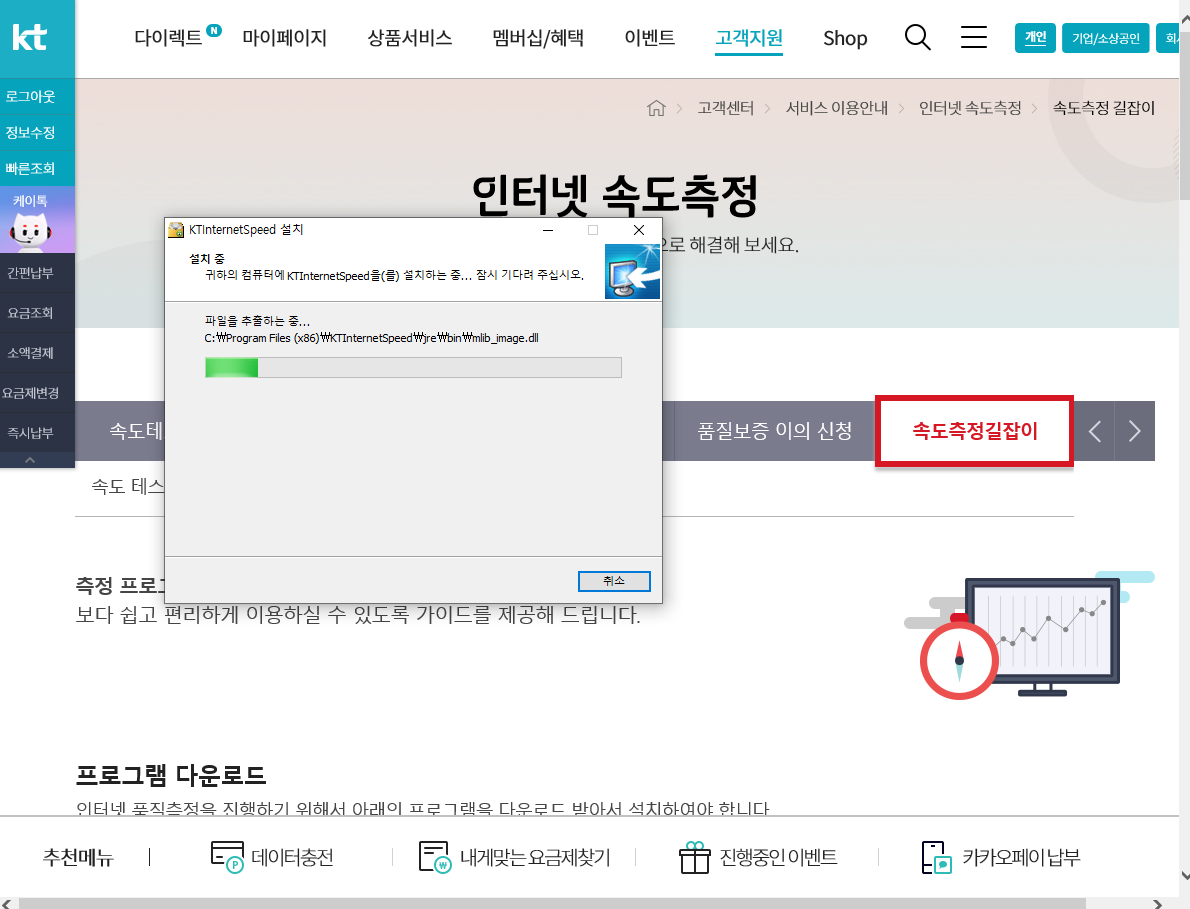Close the KTInternetSpeed installer window

(x=639, y=230)
